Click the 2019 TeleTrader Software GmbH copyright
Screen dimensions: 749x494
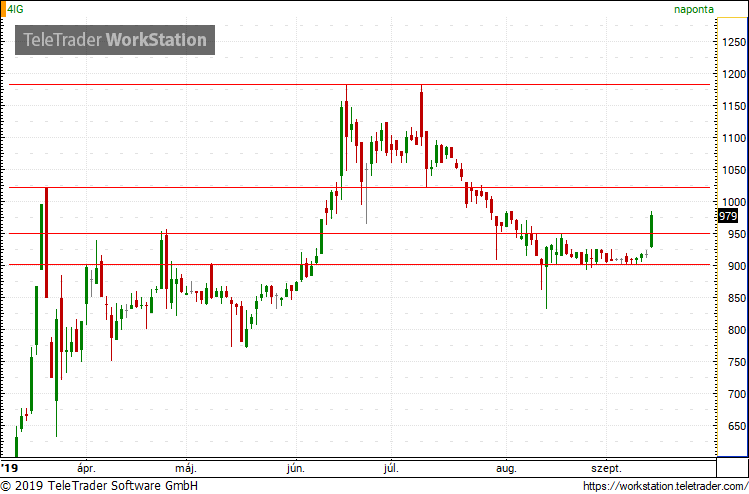99,486
